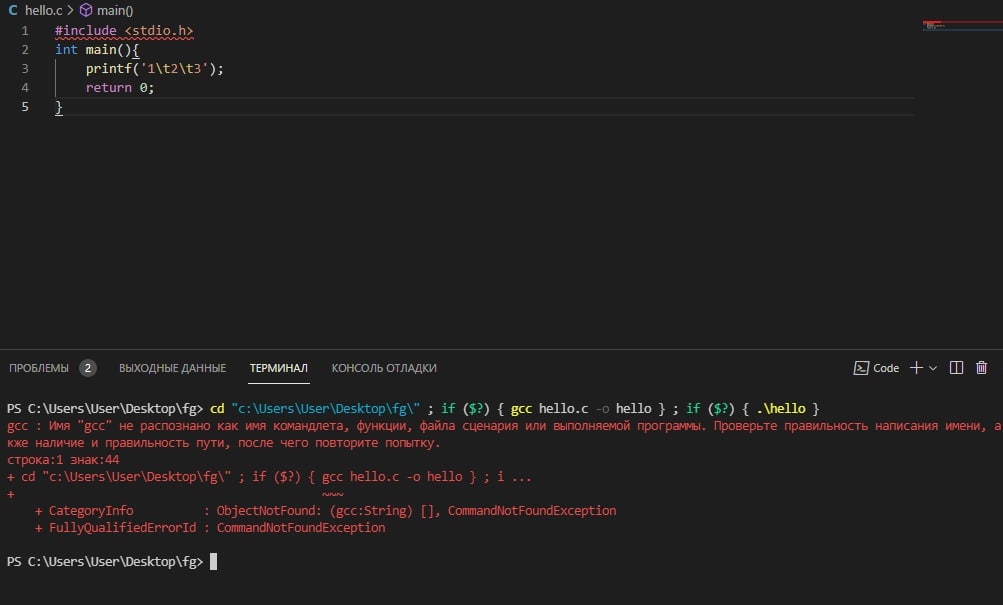Image resolution: width=1003 pixels, height=605 pixels.
Task: Click line number 2 in the gutter
Action: (x=25, y=50)
